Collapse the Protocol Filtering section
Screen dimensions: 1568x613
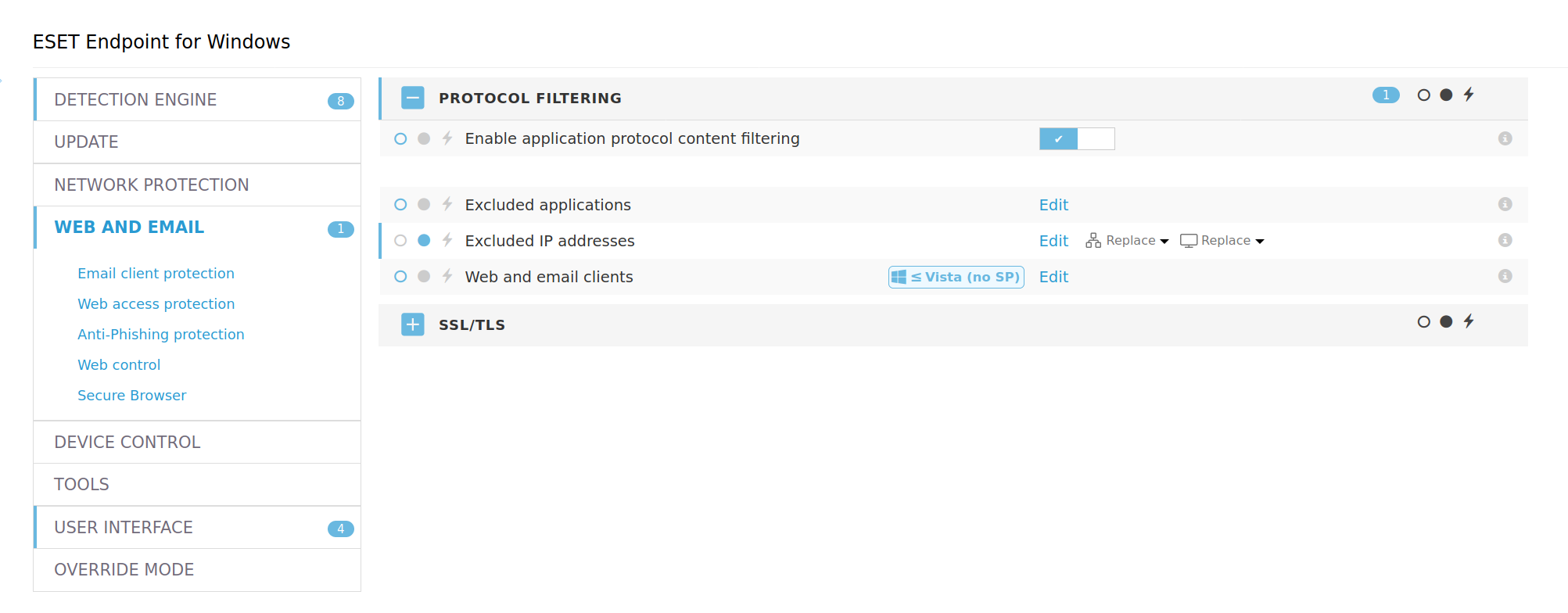[x=413, y=98]
